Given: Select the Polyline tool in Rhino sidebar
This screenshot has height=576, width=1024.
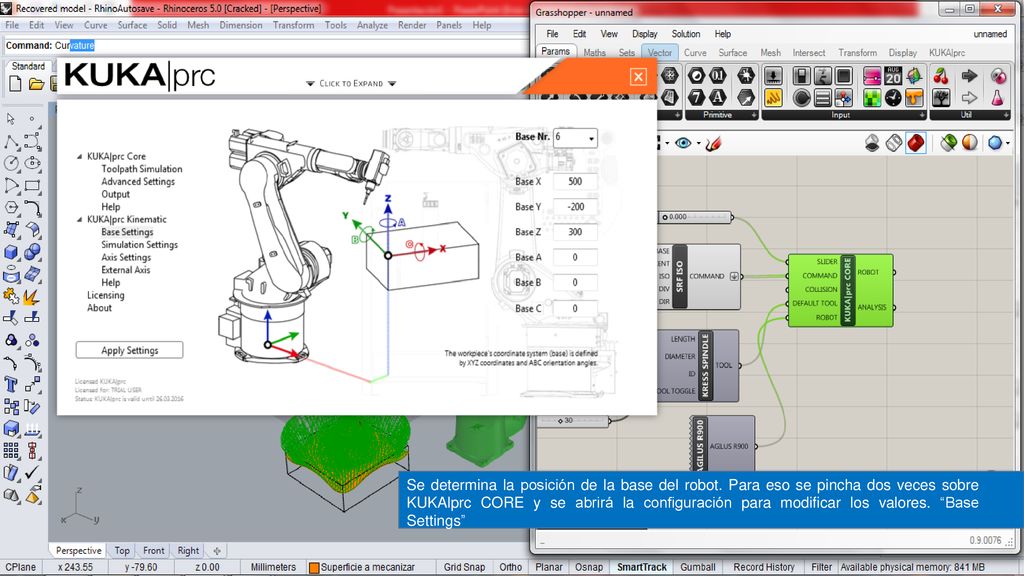Looking at the screenshot, I should pos(11,142).
